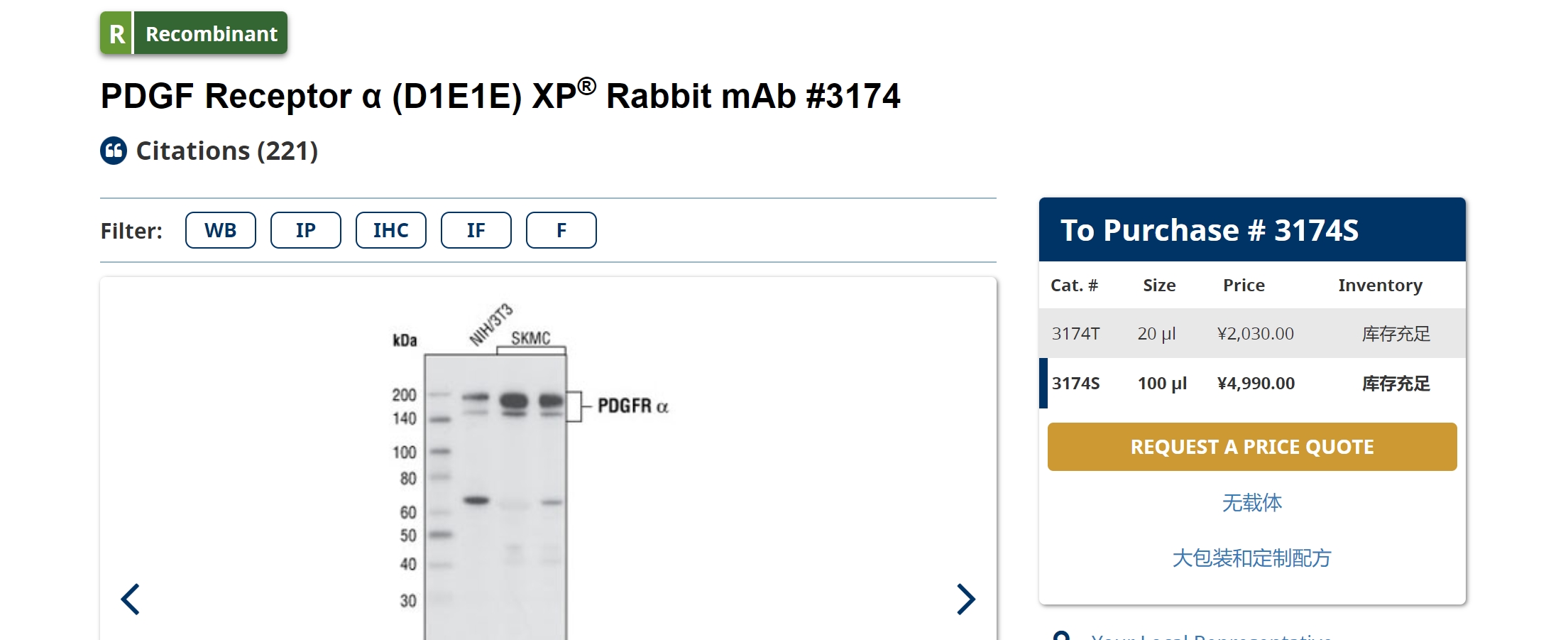Click the Recombinant badge label

tap(212, 33)
